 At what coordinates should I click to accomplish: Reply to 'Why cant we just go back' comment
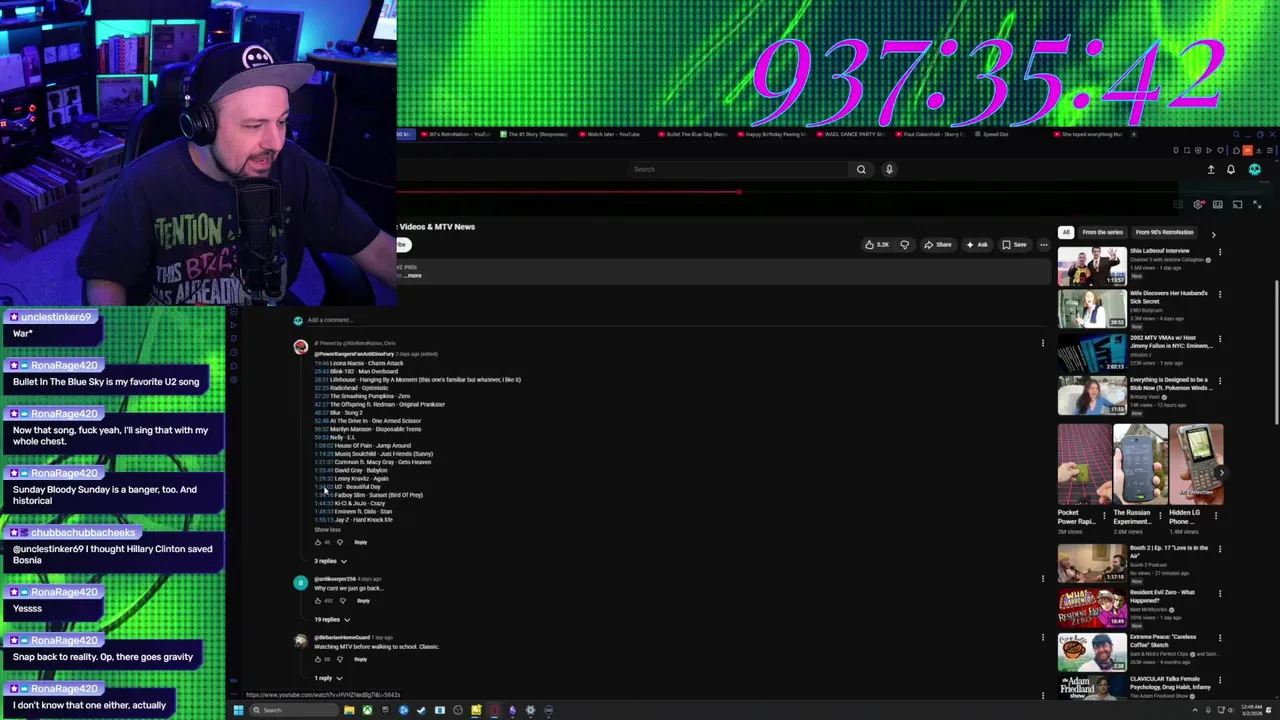363,600
